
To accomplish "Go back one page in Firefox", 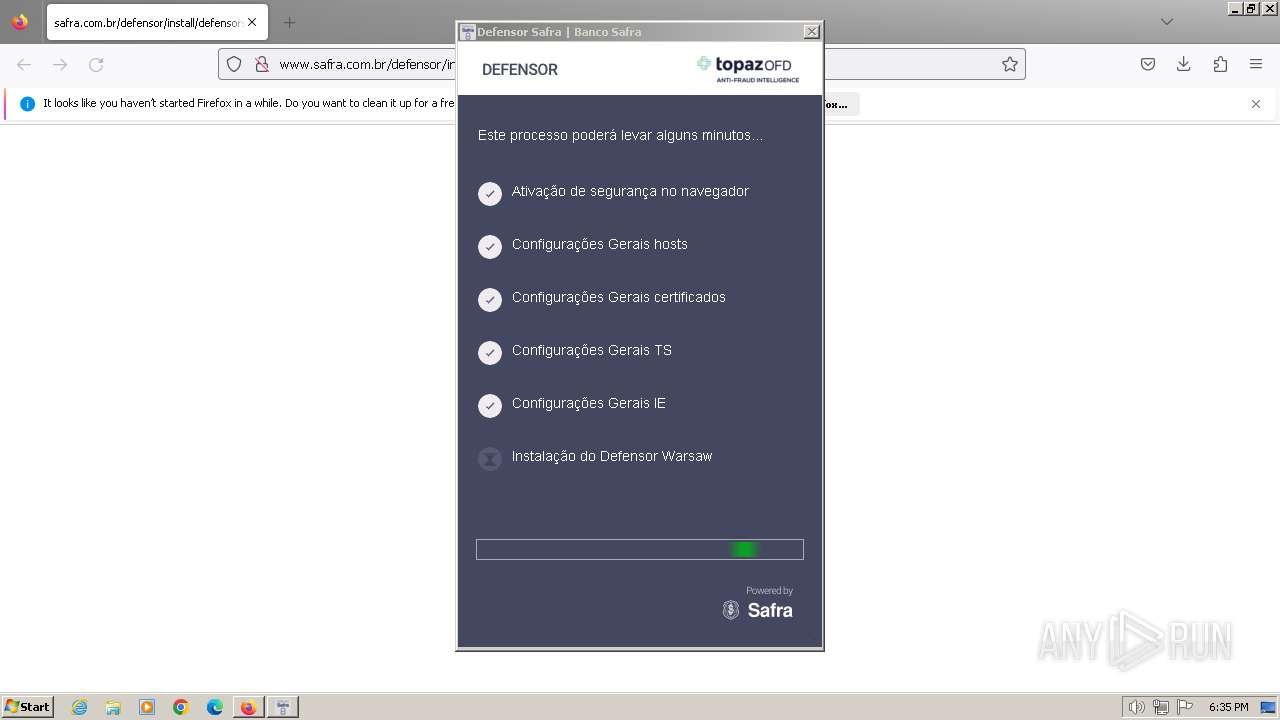I will tap(24, 64).
